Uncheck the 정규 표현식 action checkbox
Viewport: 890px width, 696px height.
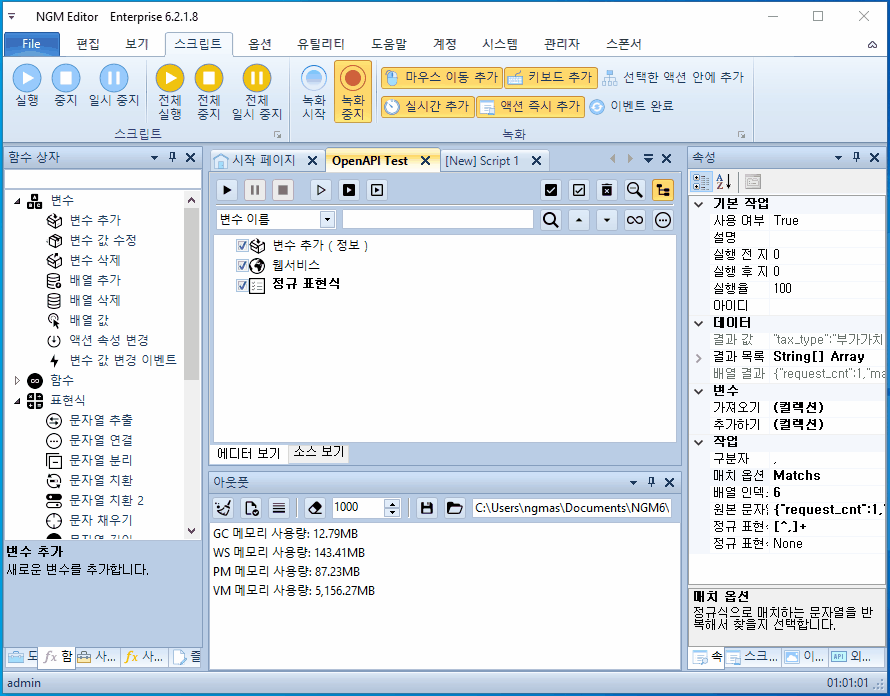(242, 285)
